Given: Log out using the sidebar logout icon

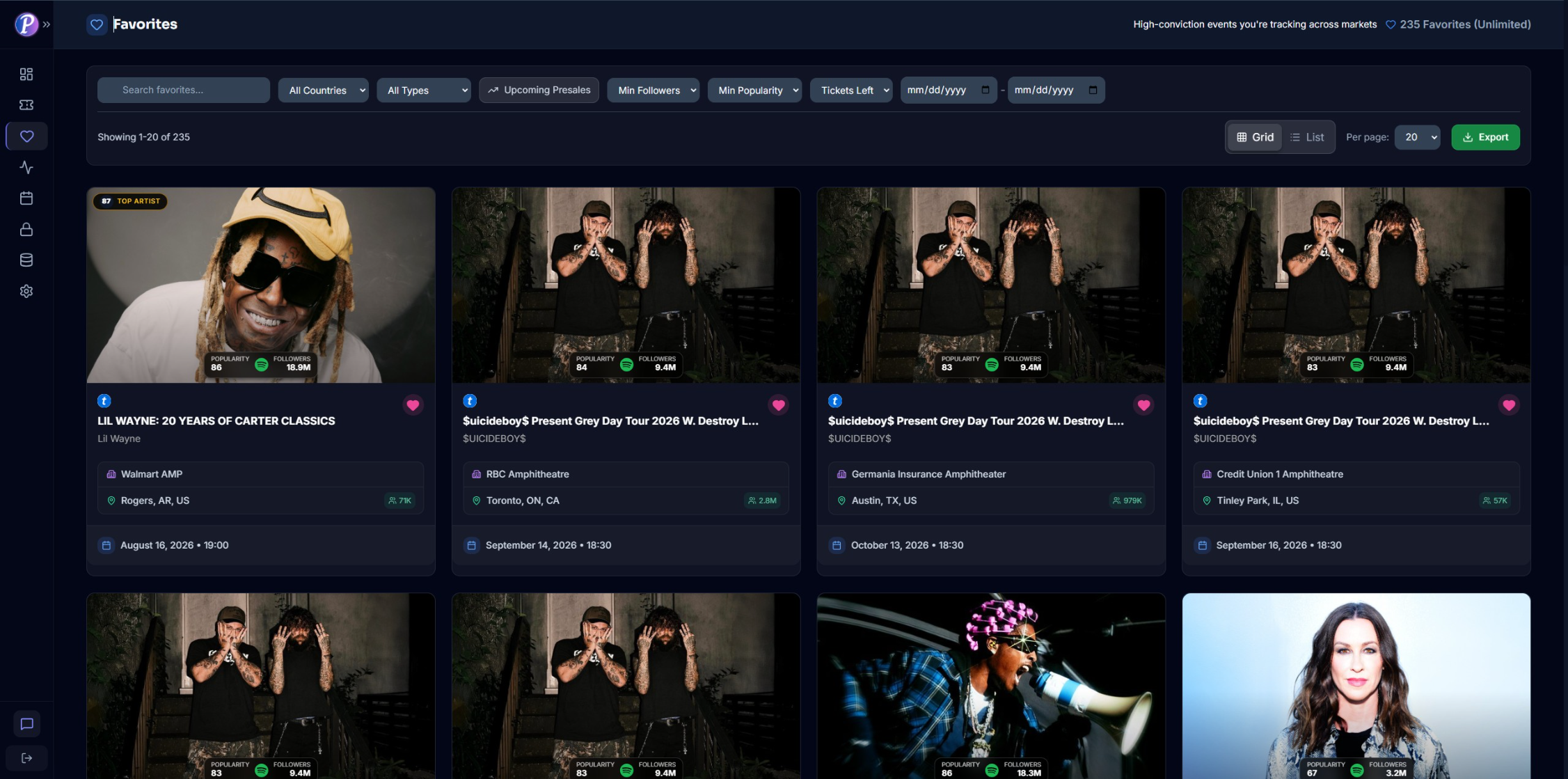Looking at the screenshot, I should coord(26,758).
